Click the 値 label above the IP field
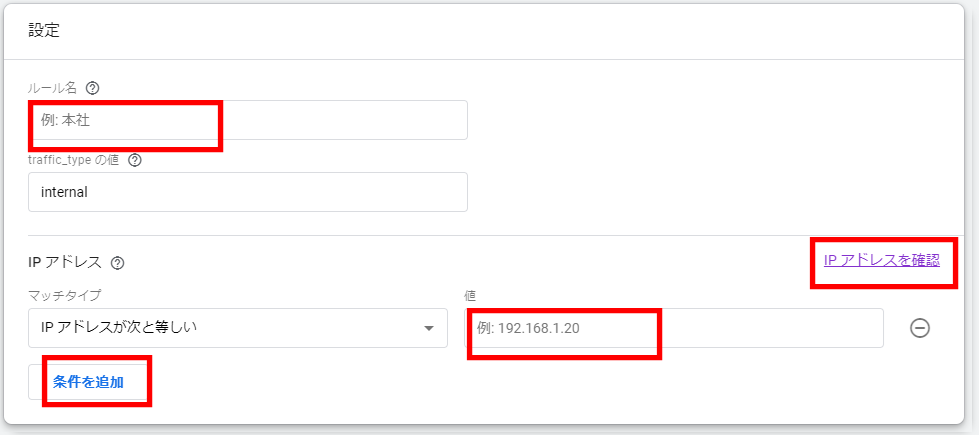Screen dimensions: 979x435 click(x=470, y=293)
